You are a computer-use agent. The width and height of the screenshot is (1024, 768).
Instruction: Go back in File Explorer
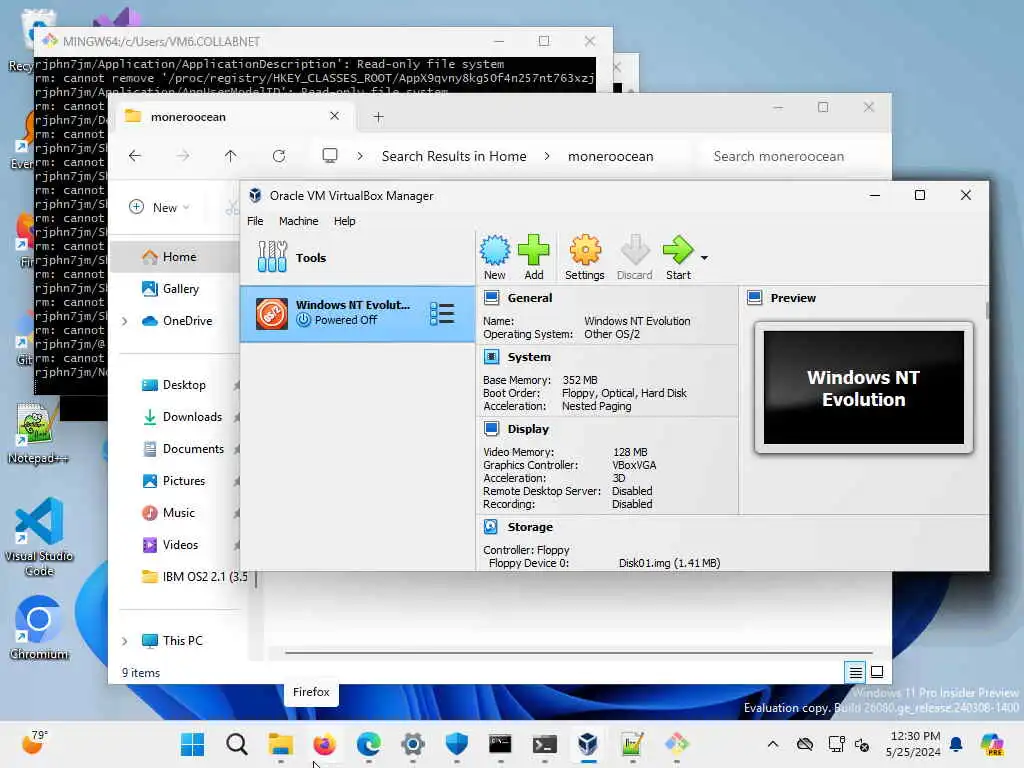coord(135,156)
